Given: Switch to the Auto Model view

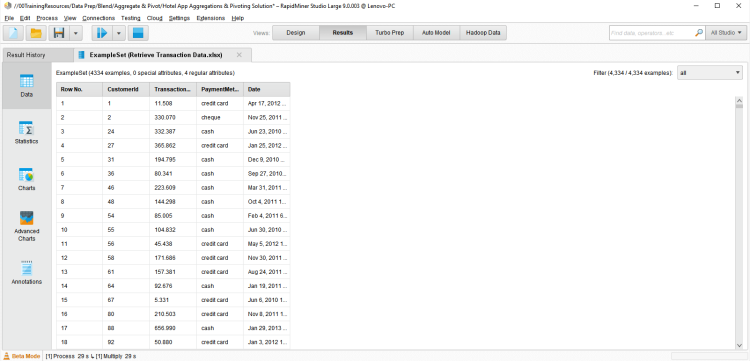Looking at the screenshot, I should (x=436, y=33).
